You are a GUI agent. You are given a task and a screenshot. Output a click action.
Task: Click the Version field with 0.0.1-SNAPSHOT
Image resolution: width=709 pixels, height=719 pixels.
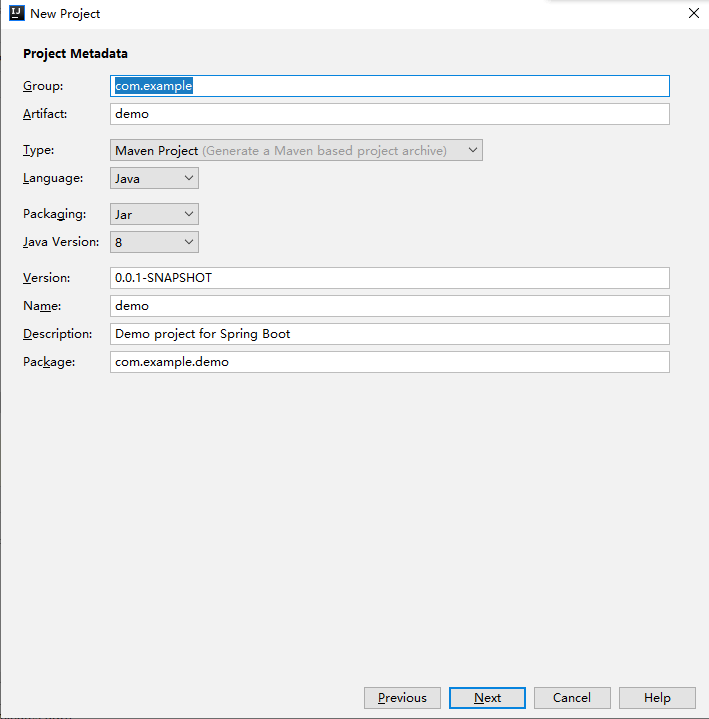tap(389, 278)
